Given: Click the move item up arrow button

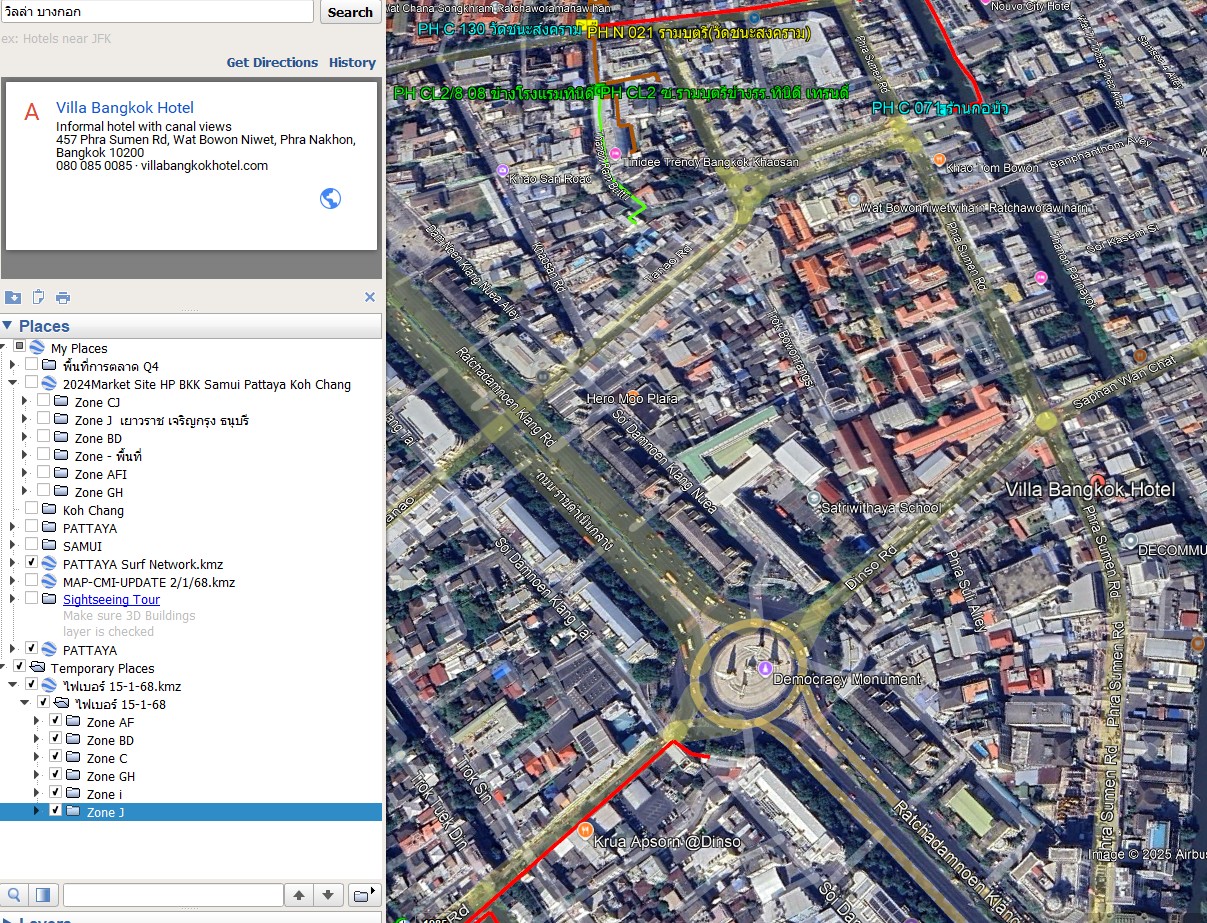Looking at the screenshot, I should 298,894.
